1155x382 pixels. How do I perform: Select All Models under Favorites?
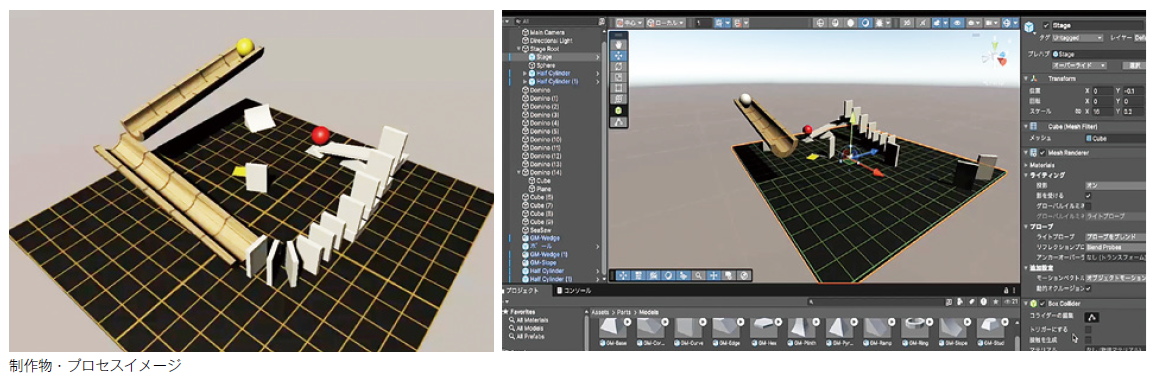point(530,328)
